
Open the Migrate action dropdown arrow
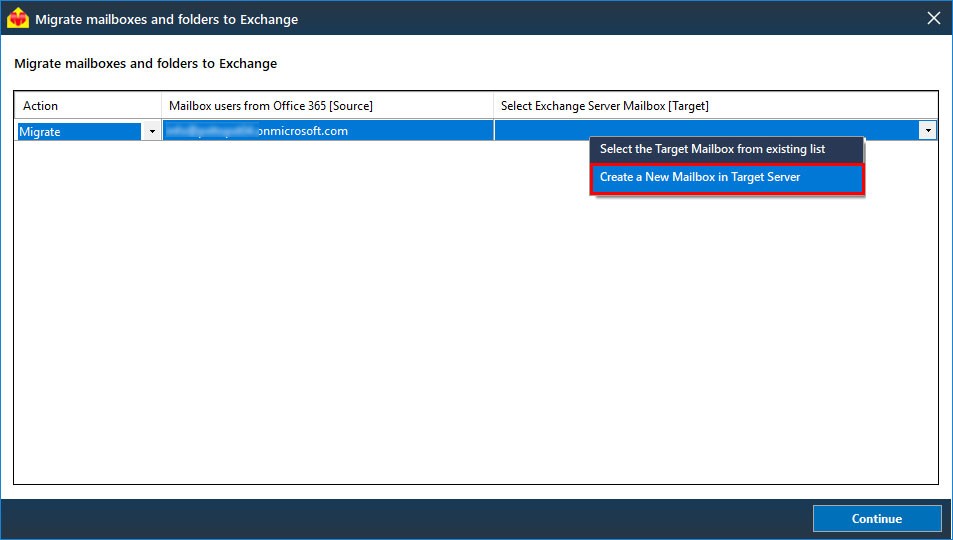click(x=152, y=131)
